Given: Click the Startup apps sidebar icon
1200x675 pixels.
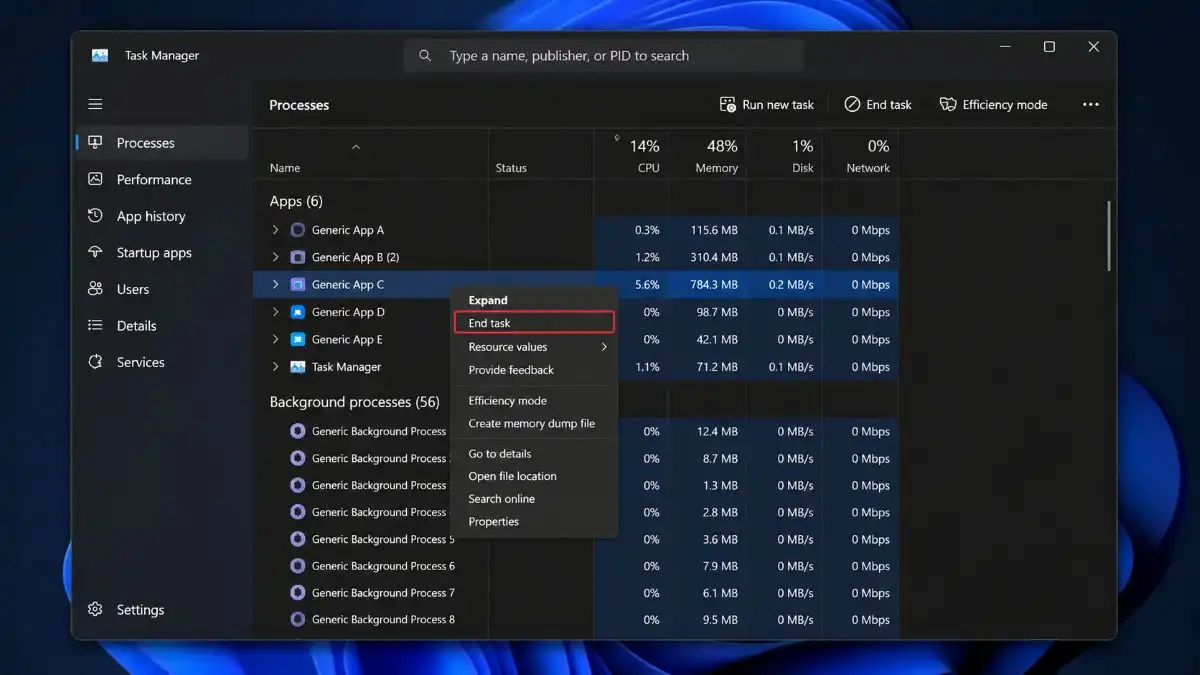Looking at the screenshot, I should pos(95,252).
